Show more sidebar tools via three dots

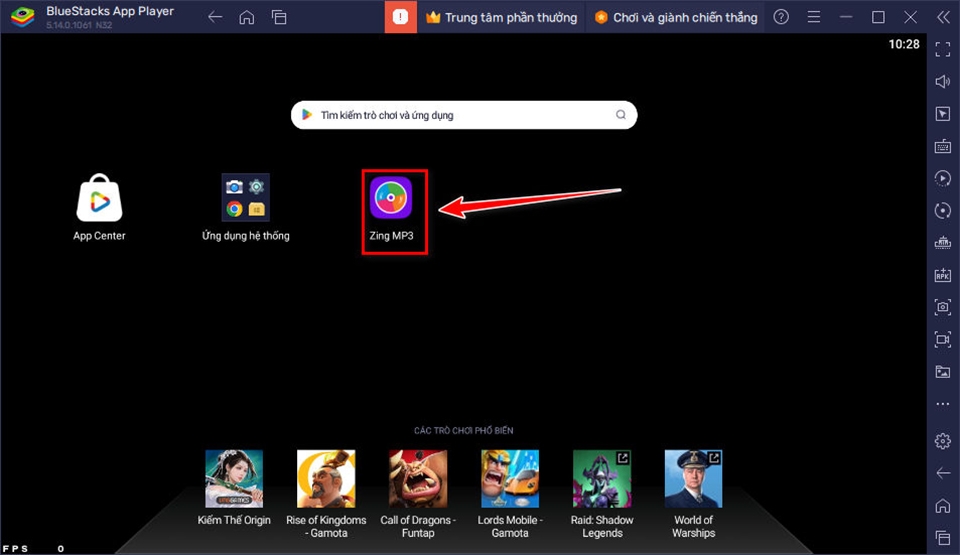click(x=943, y=404)
